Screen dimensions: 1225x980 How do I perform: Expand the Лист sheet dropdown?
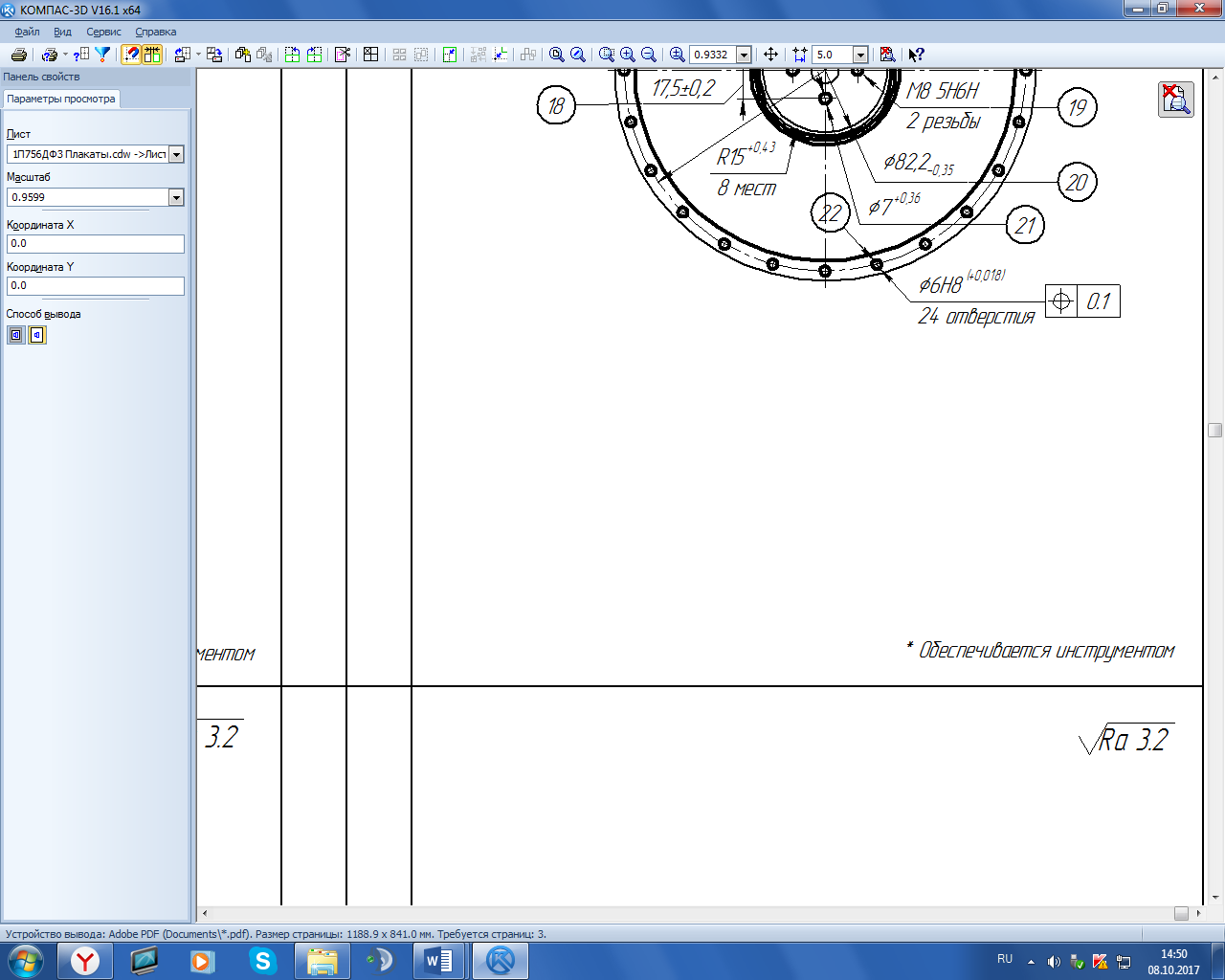click(176, 154)
